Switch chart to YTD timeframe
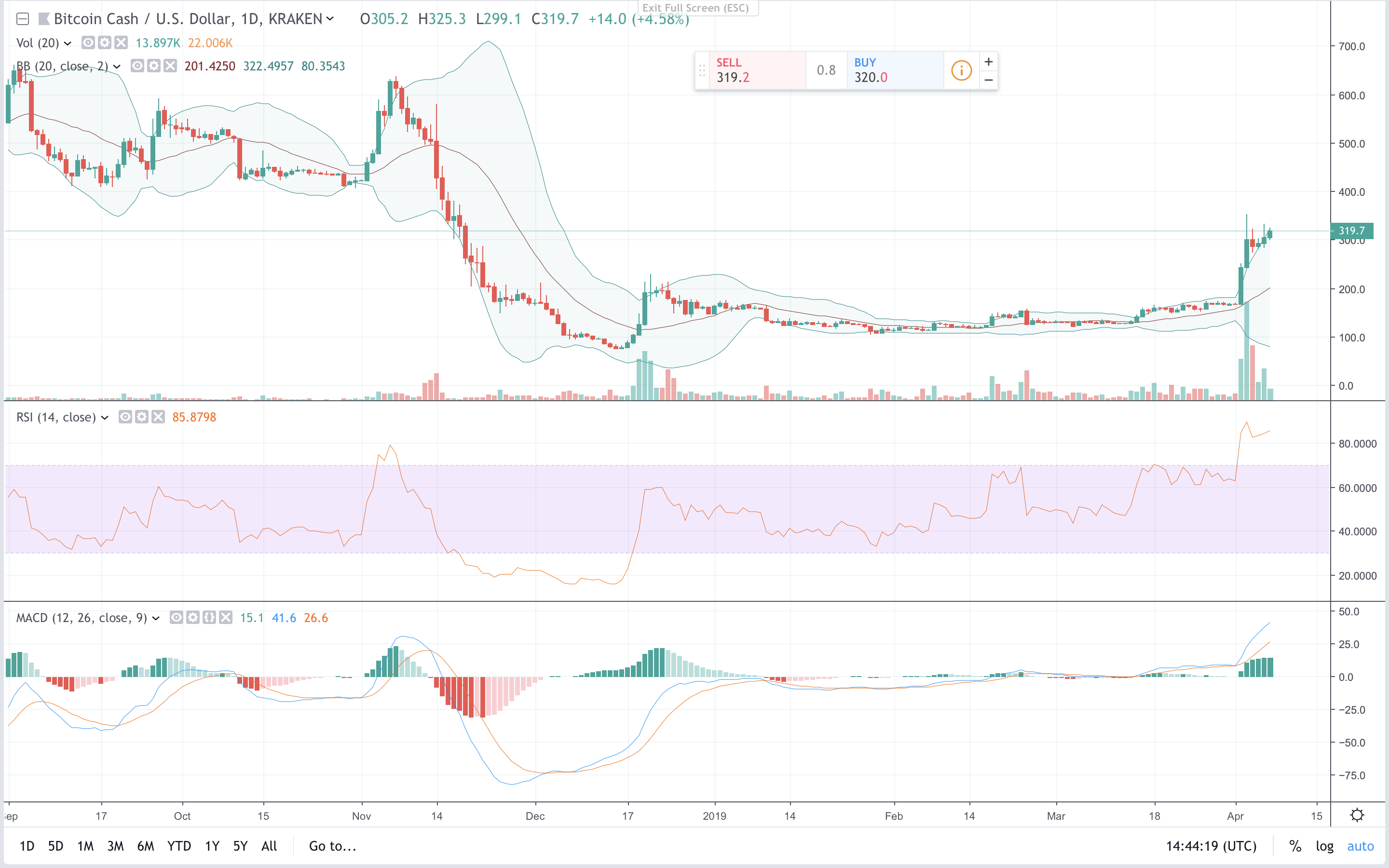1389x868 pixels. click(x=179, y=846)
